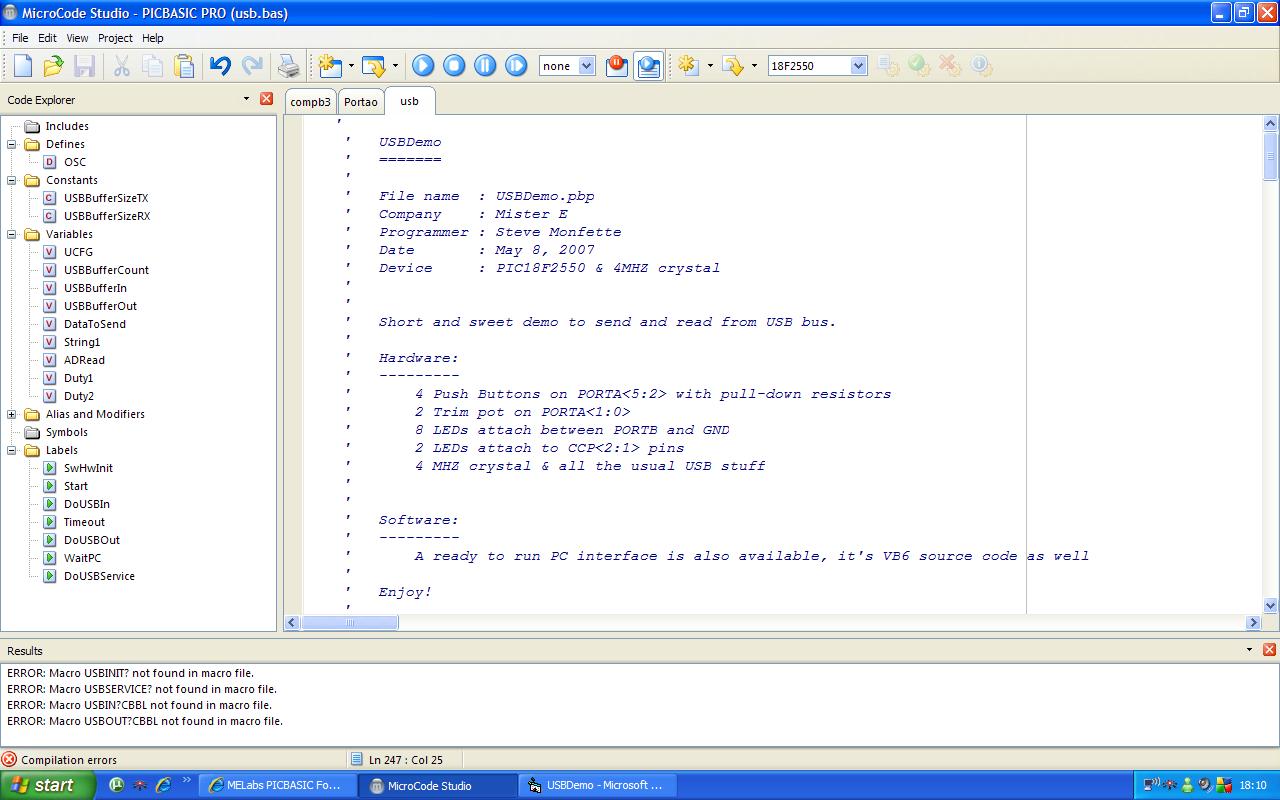Image resolution: width=1280 pixels, height=800 pixels.
Task: Undo the last edit
Action: tap(220, 66)
